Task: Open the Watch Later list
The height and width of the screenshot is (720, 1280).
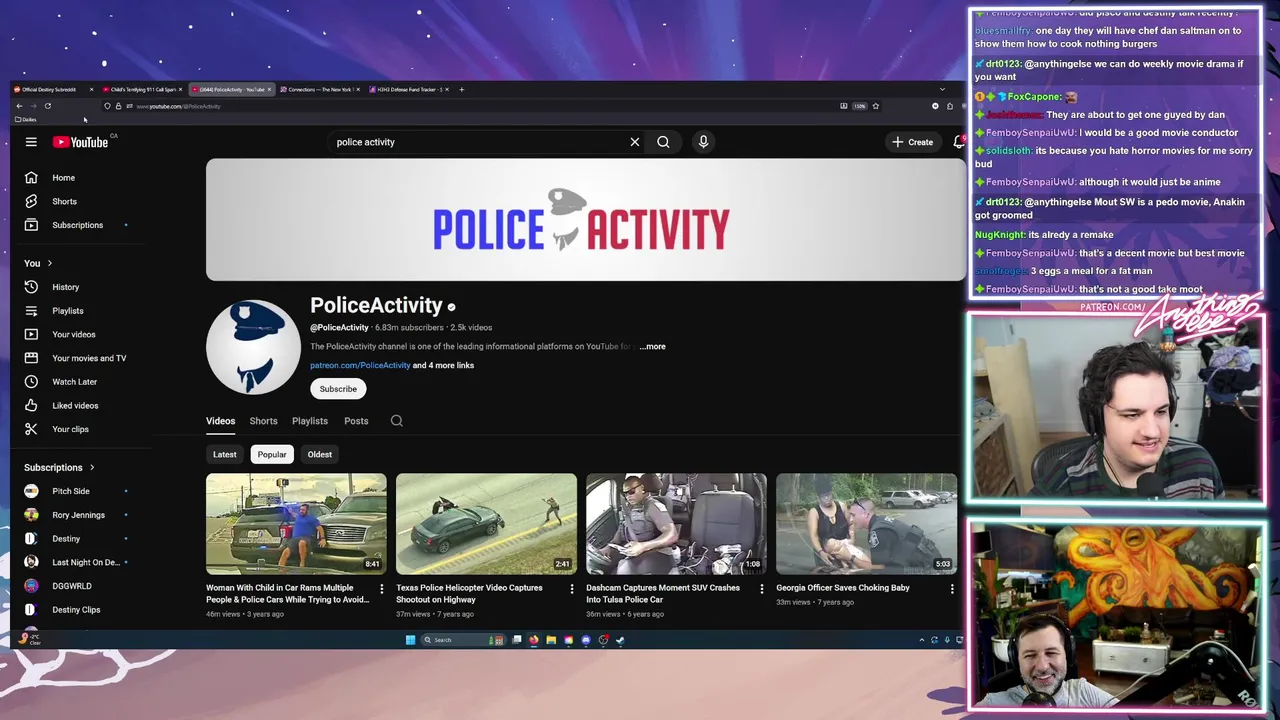Action: 74,382
